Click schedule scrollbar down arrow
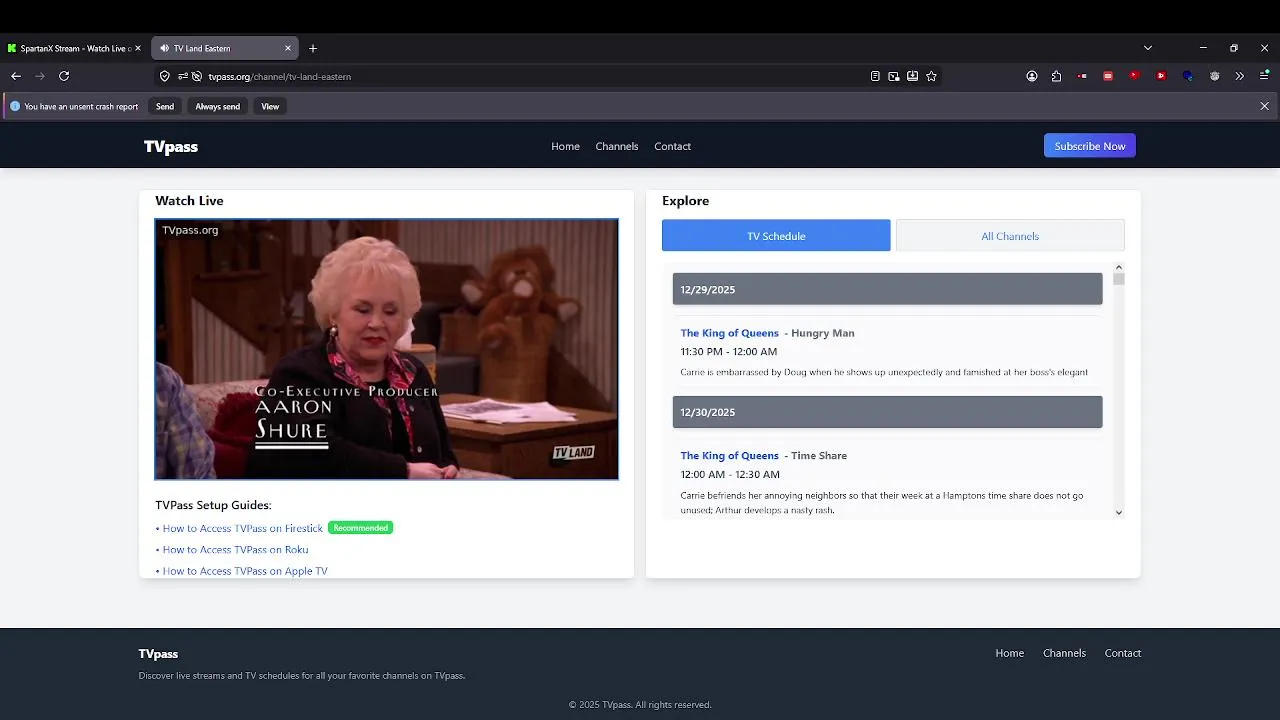1280x720 pixels. point(1118,512)
